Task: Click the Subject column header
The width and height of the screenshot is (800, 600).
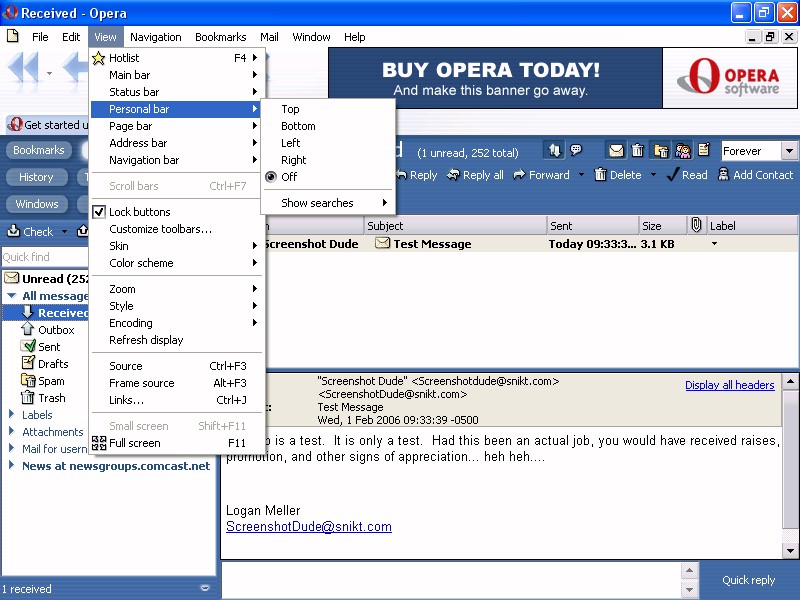Action: pos(455,226)
